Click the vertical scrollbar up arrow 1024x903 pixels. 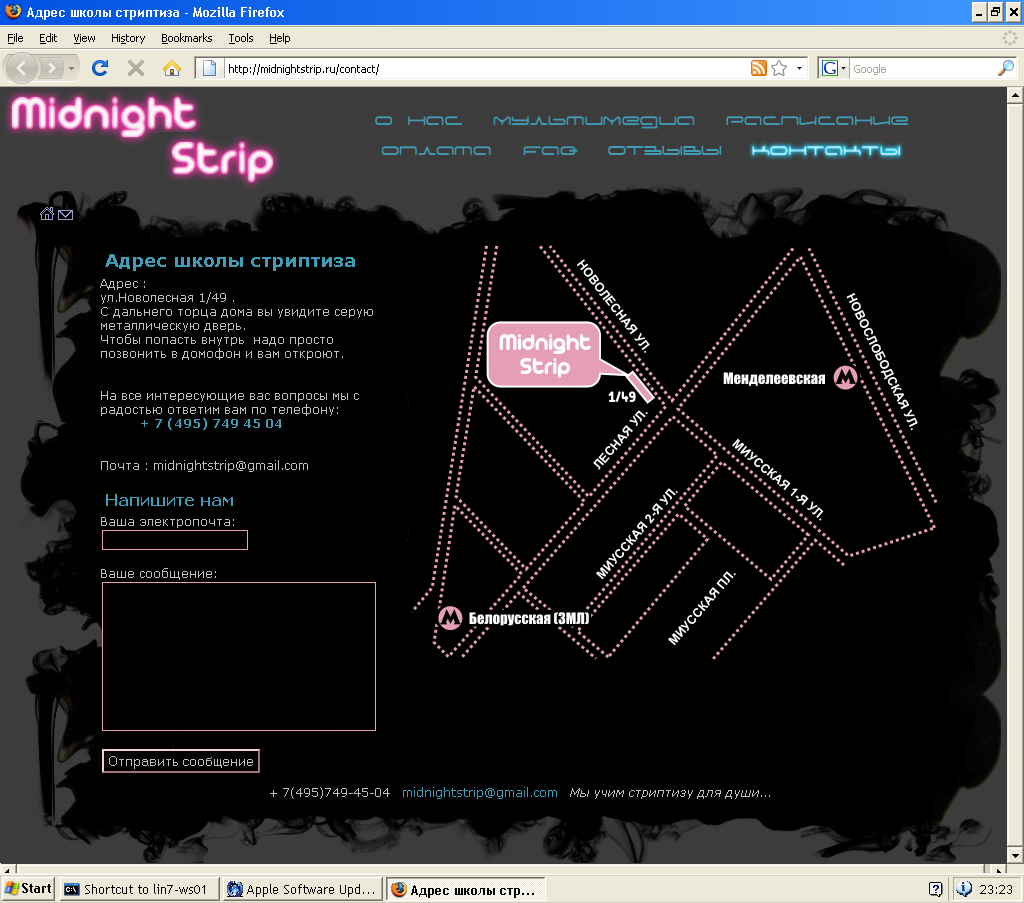click(x=1015, y=96)
